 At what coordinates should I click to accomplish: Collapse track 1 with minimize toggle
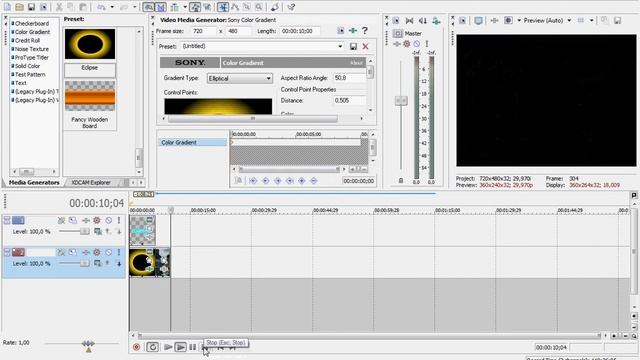(x=7, y=220)
